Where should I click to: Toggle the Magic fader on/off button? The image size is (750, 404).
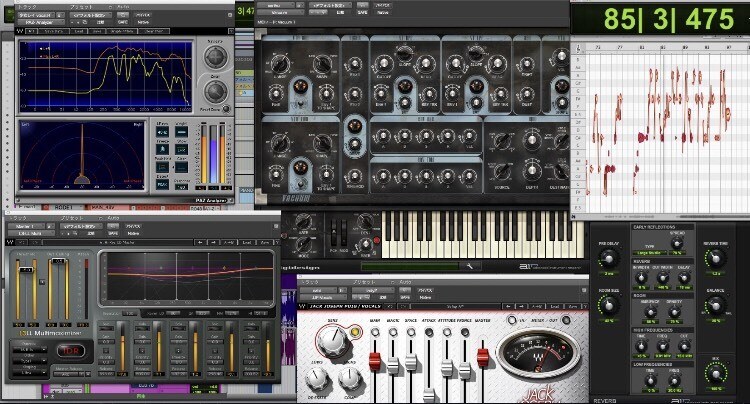pos(393,332)
